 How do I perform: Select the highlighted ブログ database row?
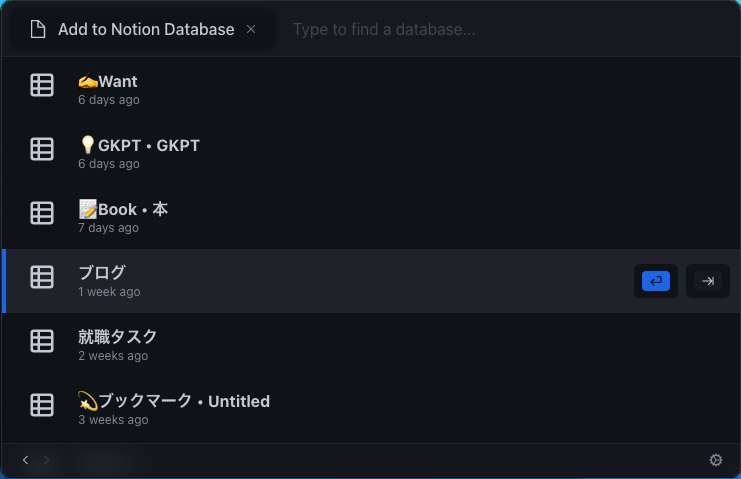click(x=371, y=281)
